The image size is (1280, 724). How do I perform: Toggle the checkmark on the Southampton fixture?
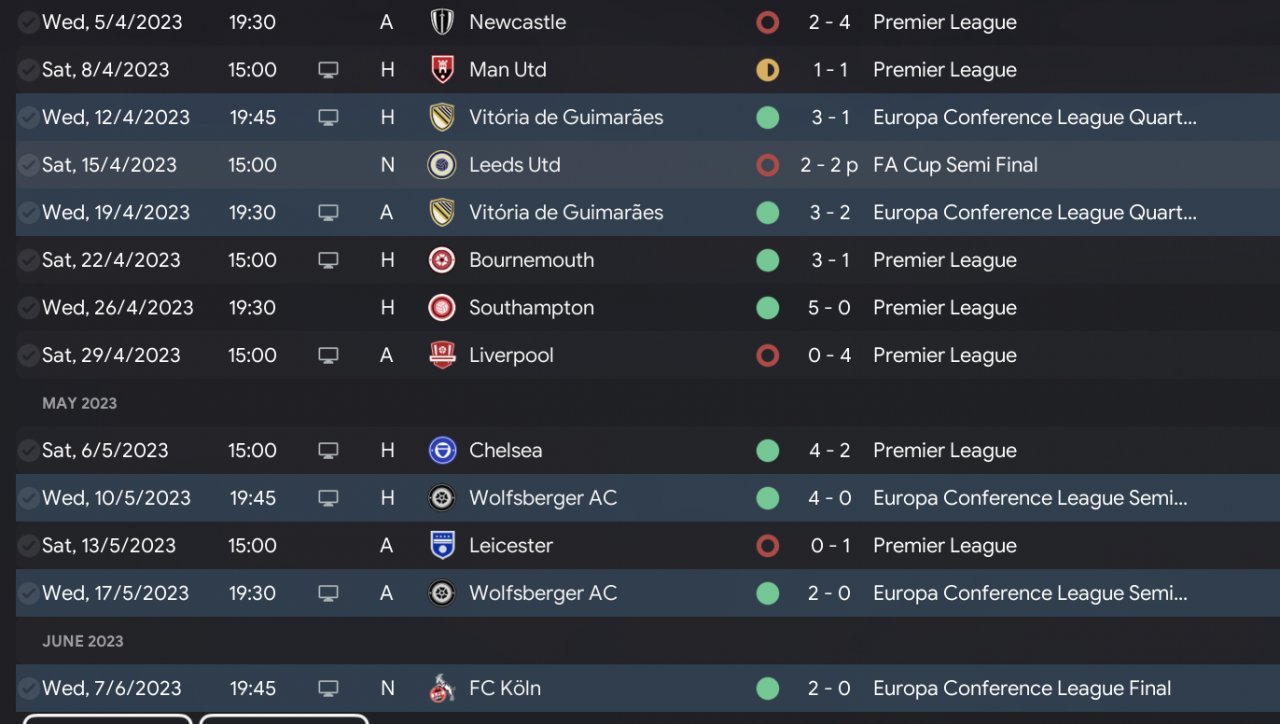pyautogui.click(x=28, y=307)
